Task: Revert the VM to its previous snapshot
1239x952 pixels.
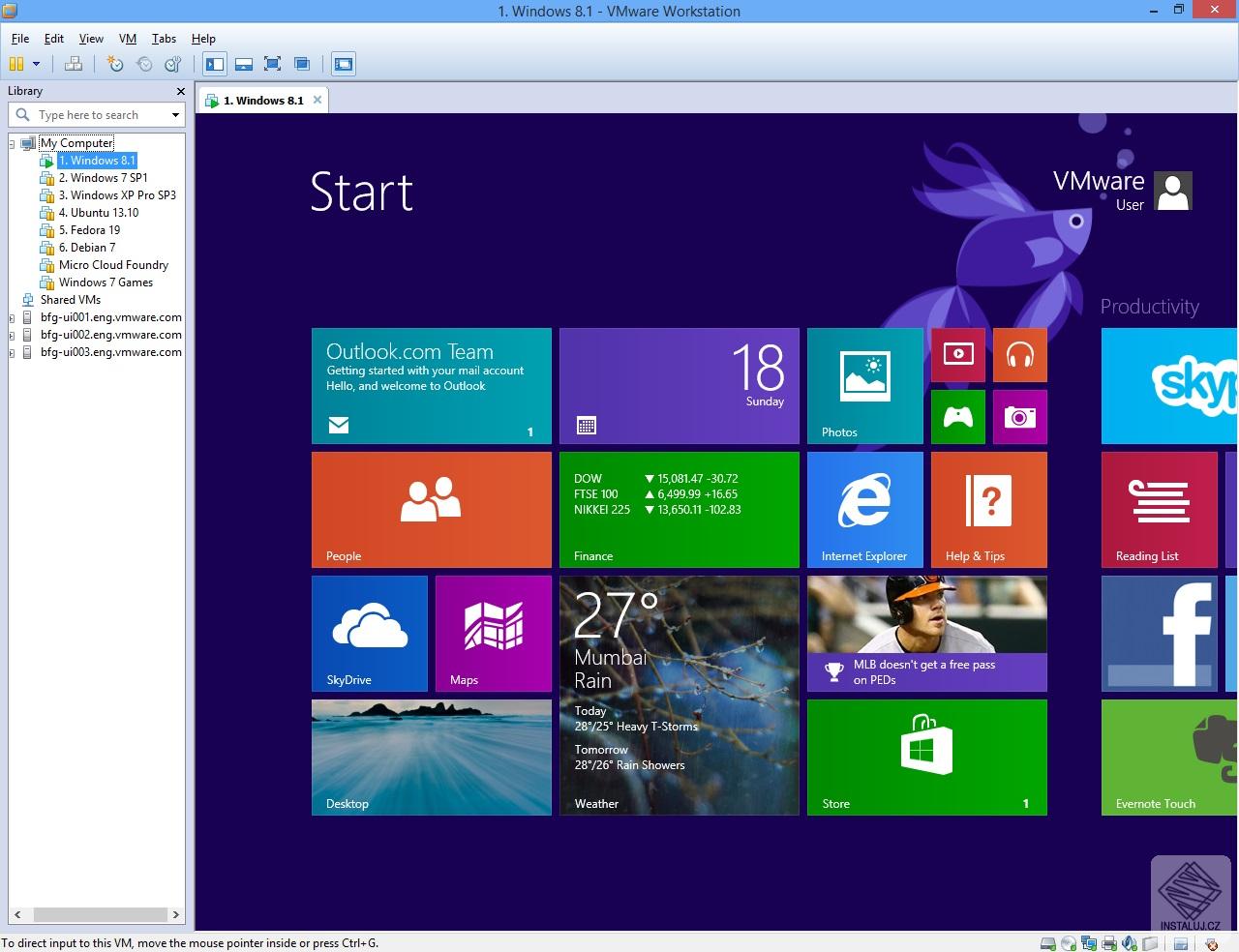Action: (144, 64)
